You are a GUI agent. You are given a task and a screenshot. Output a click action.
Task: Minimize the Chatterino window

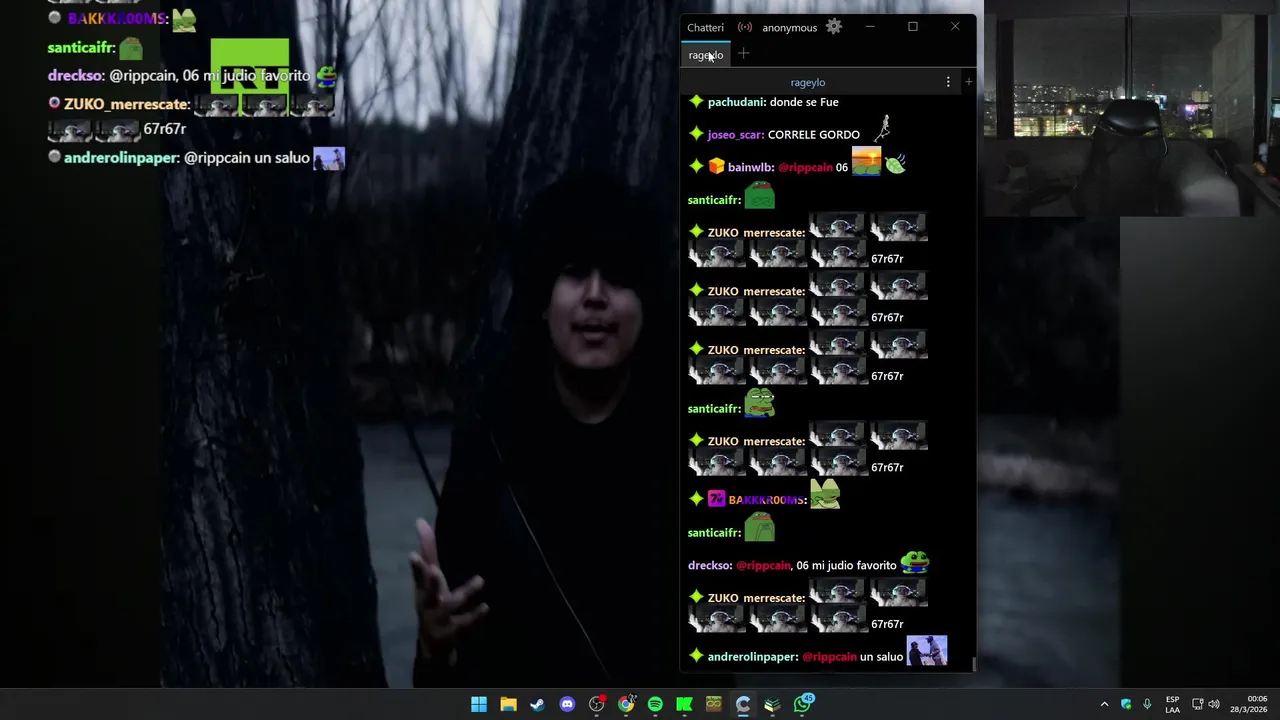[x=870, y=27]
